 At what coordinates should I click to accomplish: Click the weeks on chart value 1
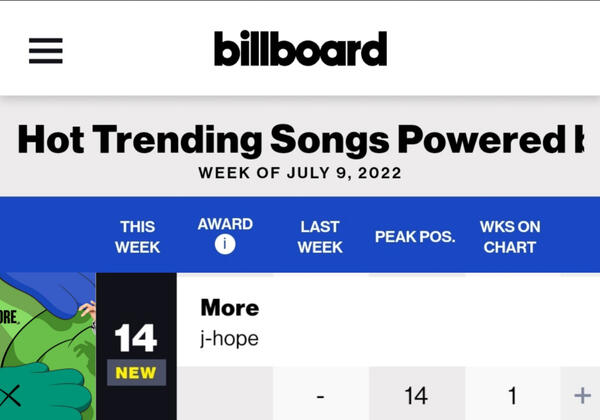[x=512, y=396]
